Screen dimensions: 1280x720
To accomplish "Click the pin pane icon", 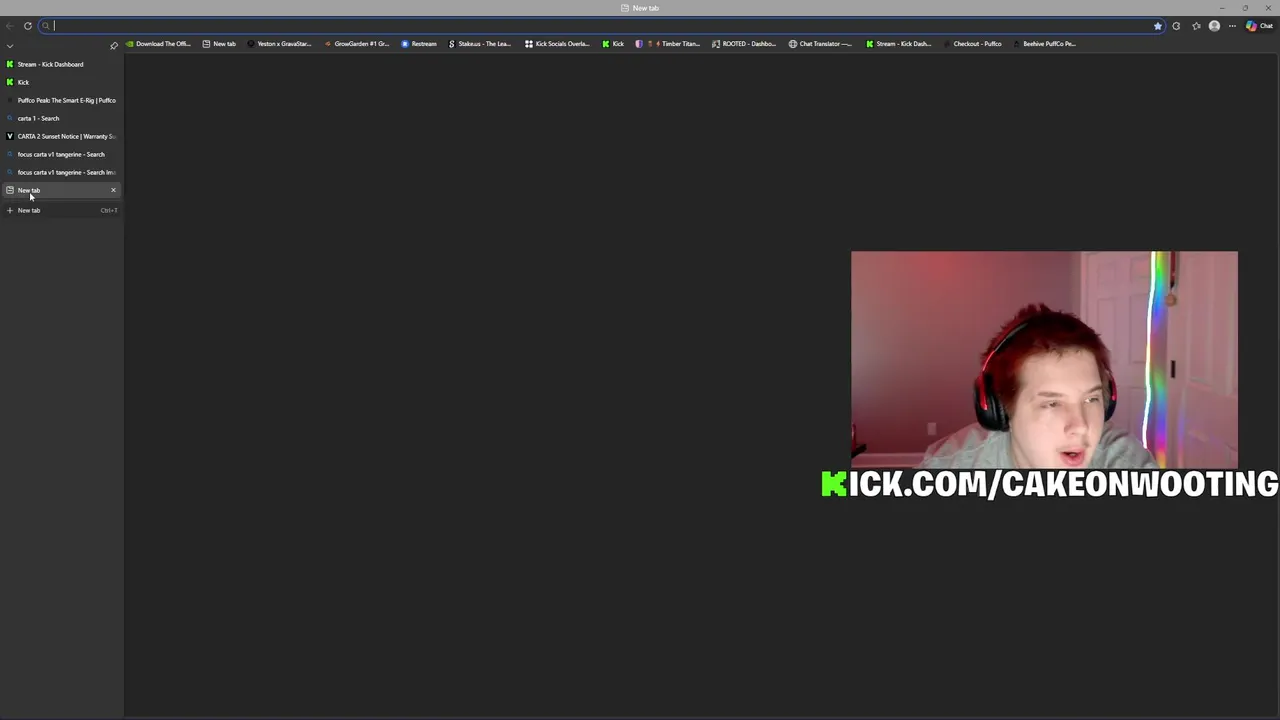I will coord(113,46).
